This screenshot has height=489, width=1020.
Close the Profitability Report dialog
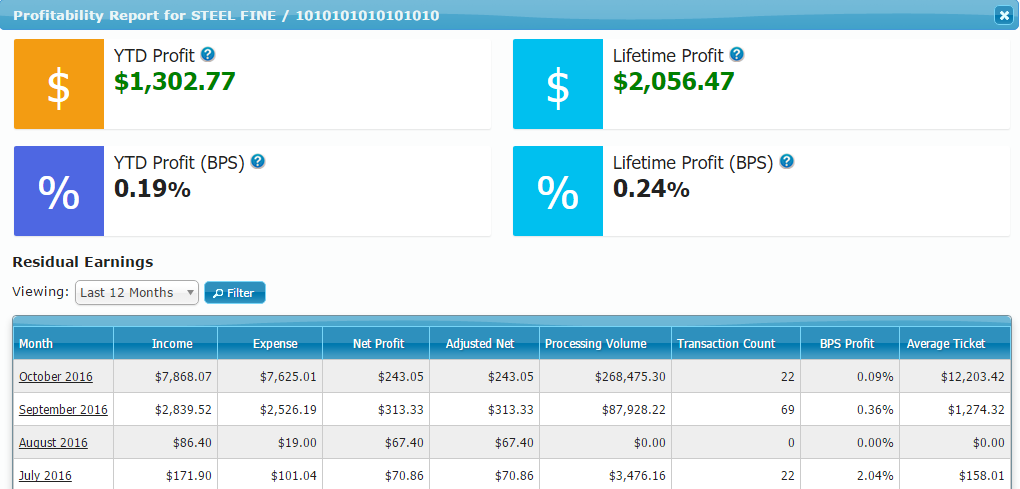[1003, 15]
